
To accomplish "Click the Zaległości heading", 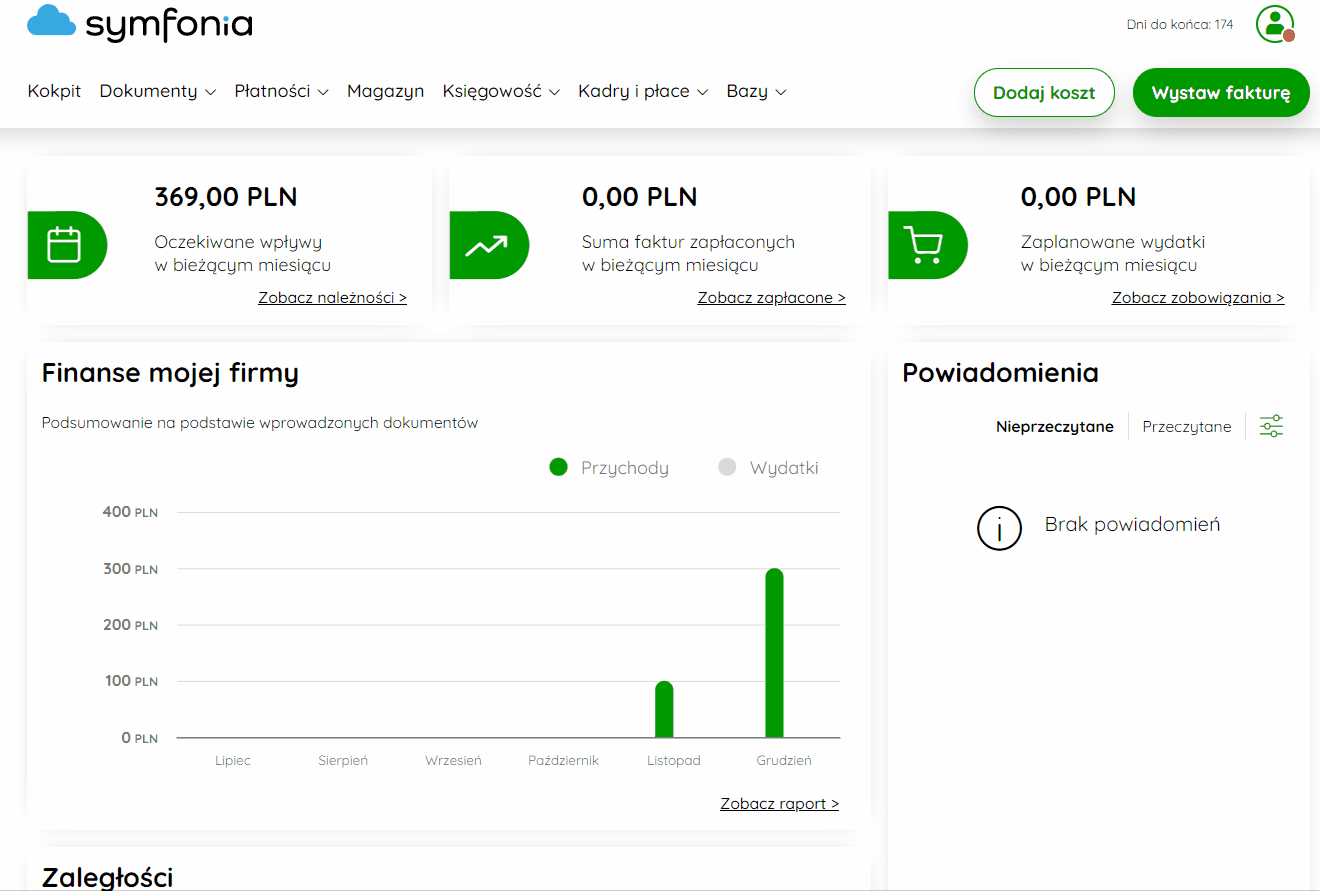I will click(107, 877).
